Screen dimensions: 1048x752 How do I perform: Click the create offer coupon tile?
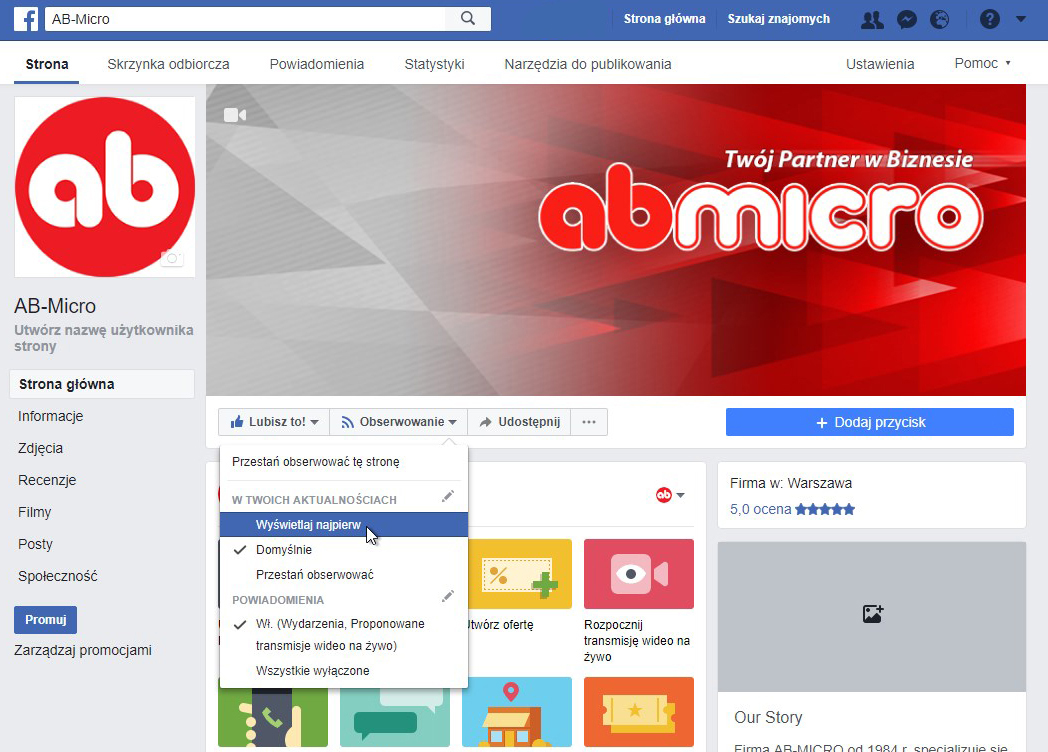pos(517,574)
